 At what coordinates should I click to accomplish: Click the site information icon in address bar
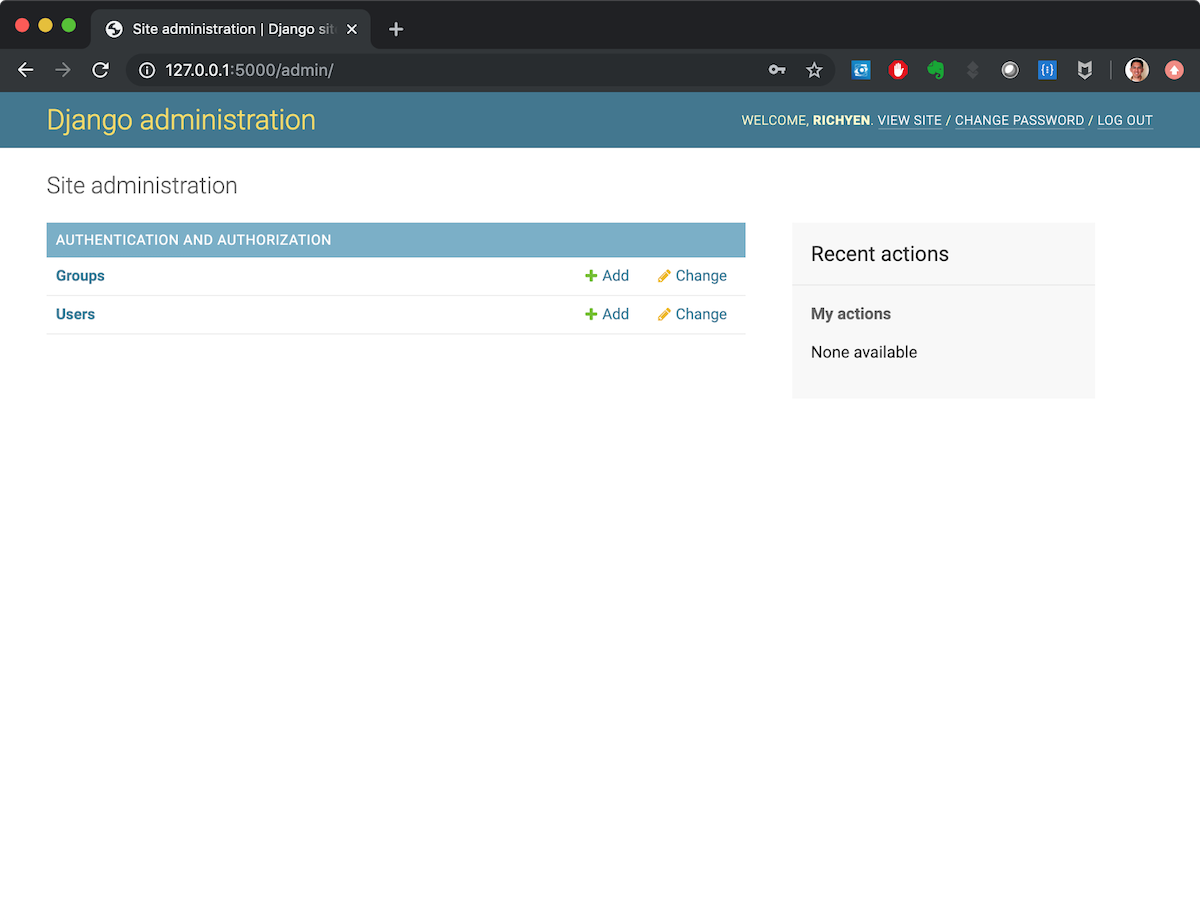coord(147,70)
